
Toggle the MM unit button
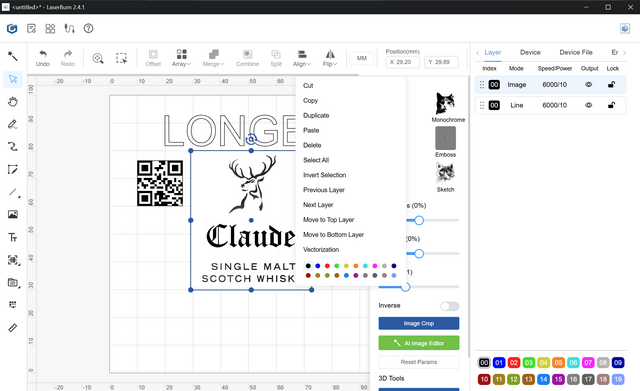click(362, 58)
